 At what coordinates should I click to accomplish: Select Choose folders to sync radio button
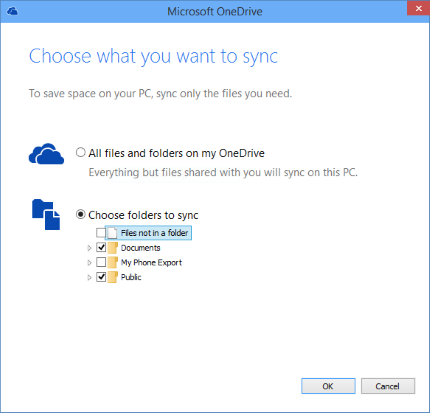(81, 214)
